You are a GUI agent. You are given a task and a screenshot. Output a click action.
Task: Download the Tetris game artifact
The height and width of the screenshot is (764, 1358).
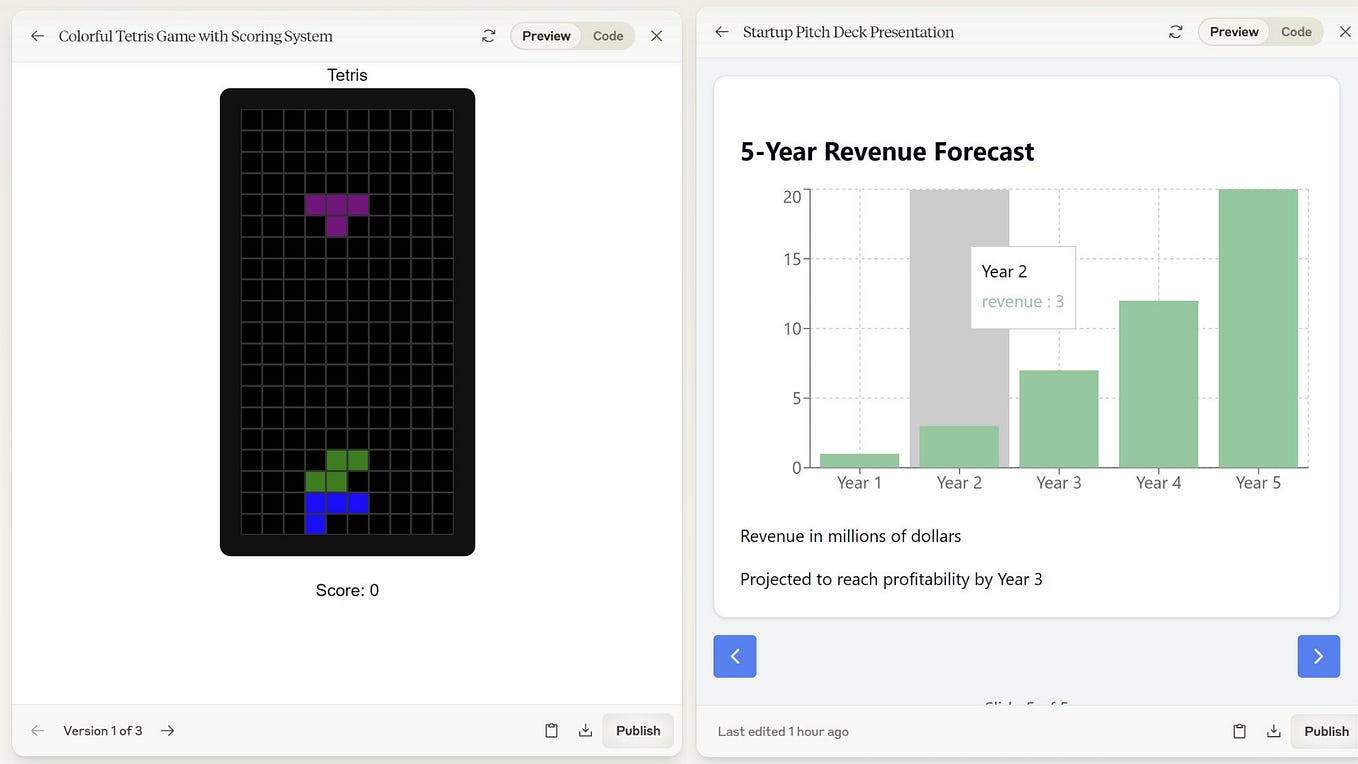[585, 731]
